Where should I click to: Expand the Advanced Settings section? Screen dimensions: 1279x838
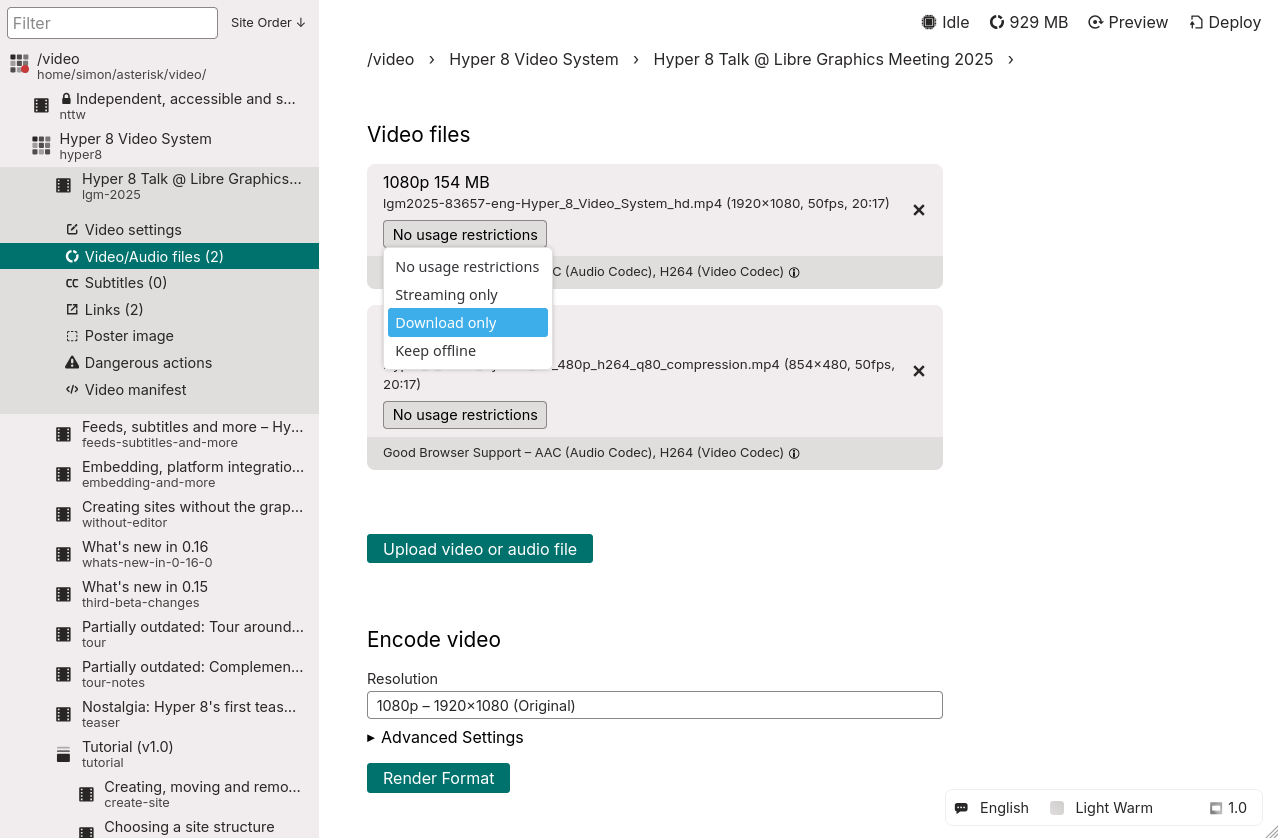445,737
